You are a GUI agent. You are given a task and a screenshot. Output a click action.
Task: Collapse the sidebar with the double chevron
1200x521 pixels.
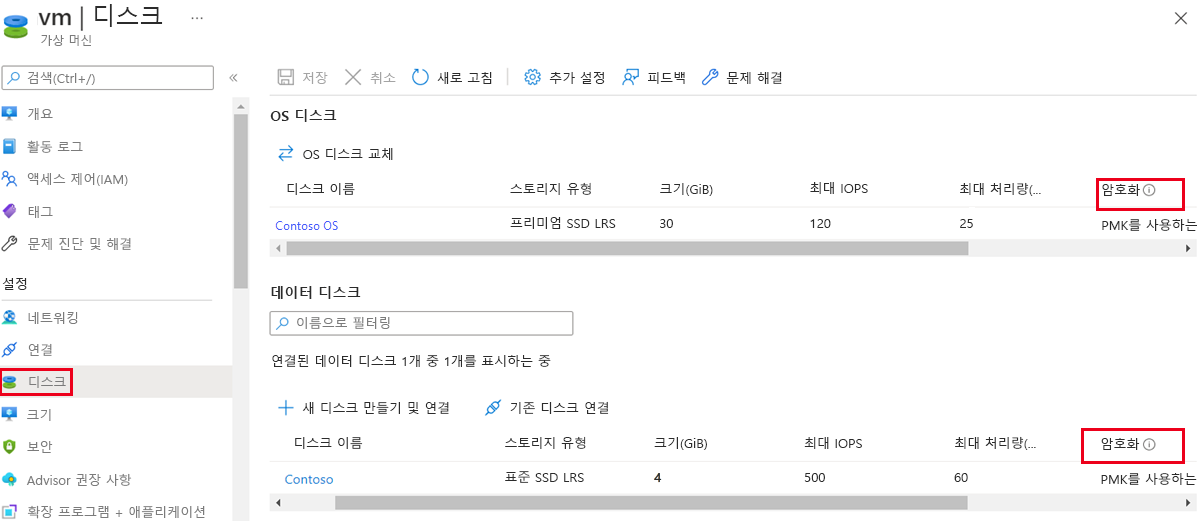pyautogui.click(x=233, y=77)
